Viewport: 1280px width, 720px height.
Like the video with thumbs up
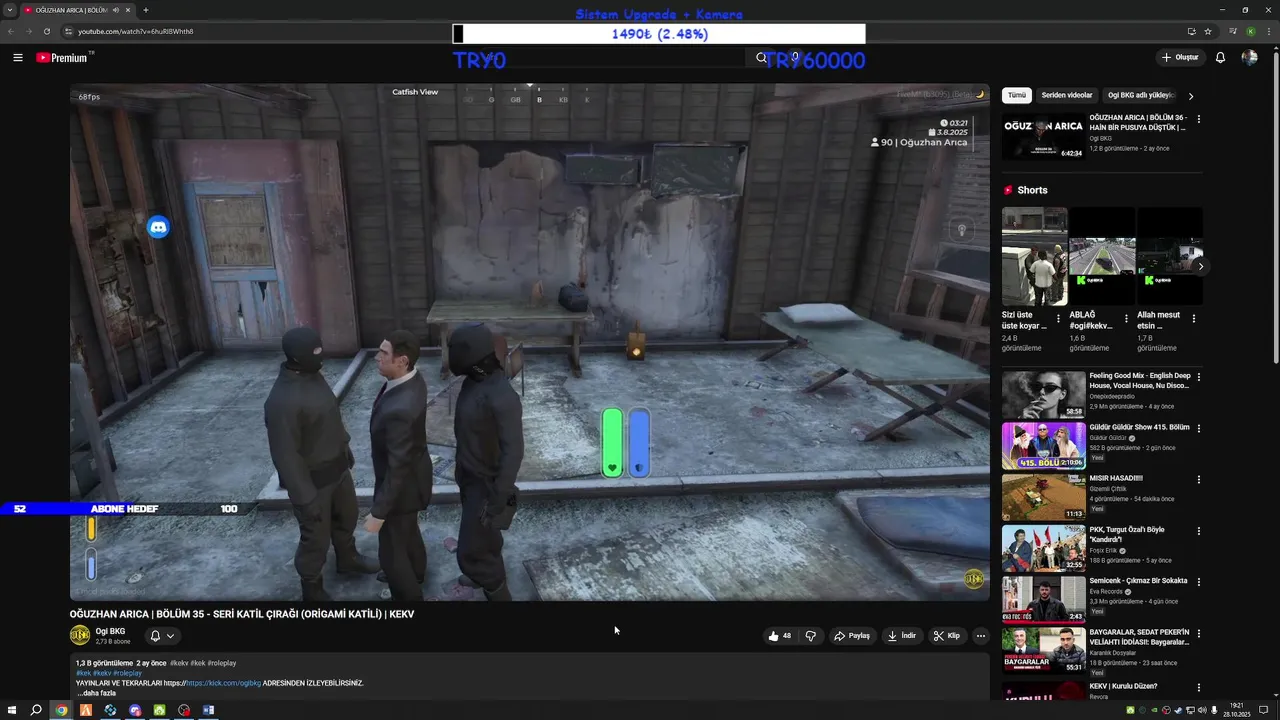[x=779, y=635]
